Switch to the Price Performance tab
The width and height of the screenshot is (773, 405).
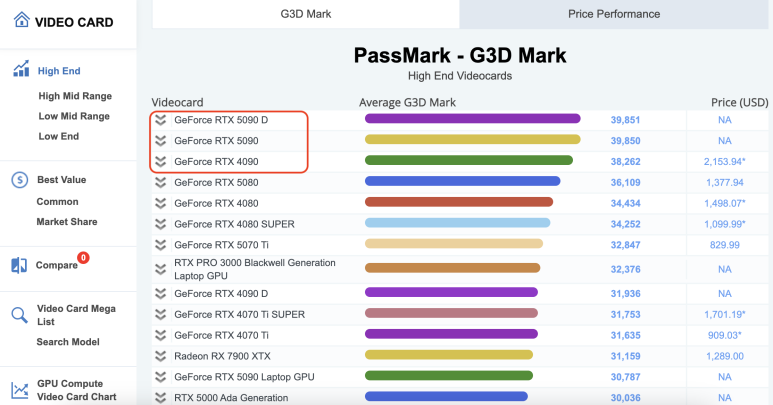(614, 14)
